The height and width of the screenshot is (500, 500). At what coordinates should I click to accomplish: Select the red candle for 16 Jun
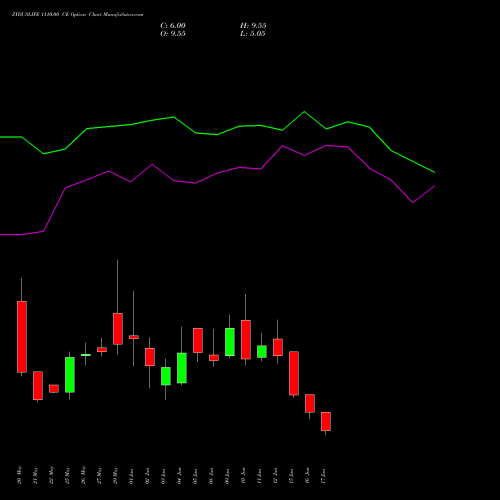pyautogui.click(x=310, y=403)
